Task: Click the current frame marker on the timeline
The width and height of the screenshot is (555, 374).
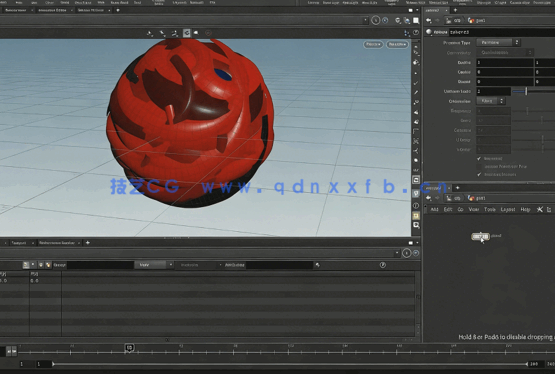Action: pos(130,348)
